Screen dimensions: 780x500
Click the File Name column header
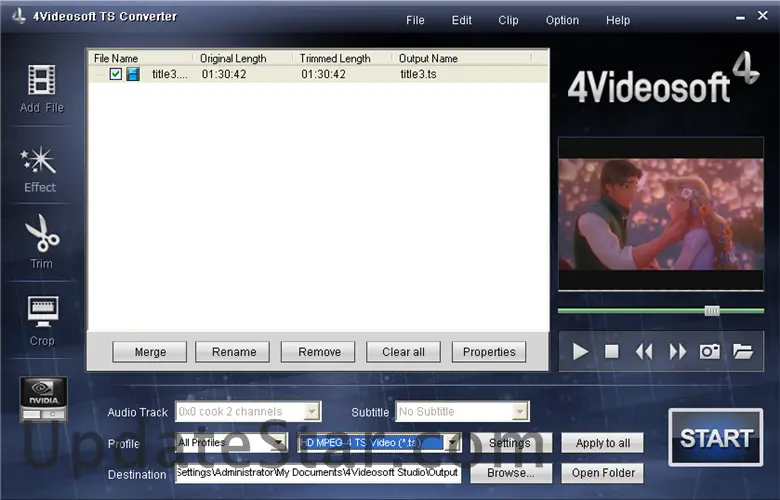116,58
